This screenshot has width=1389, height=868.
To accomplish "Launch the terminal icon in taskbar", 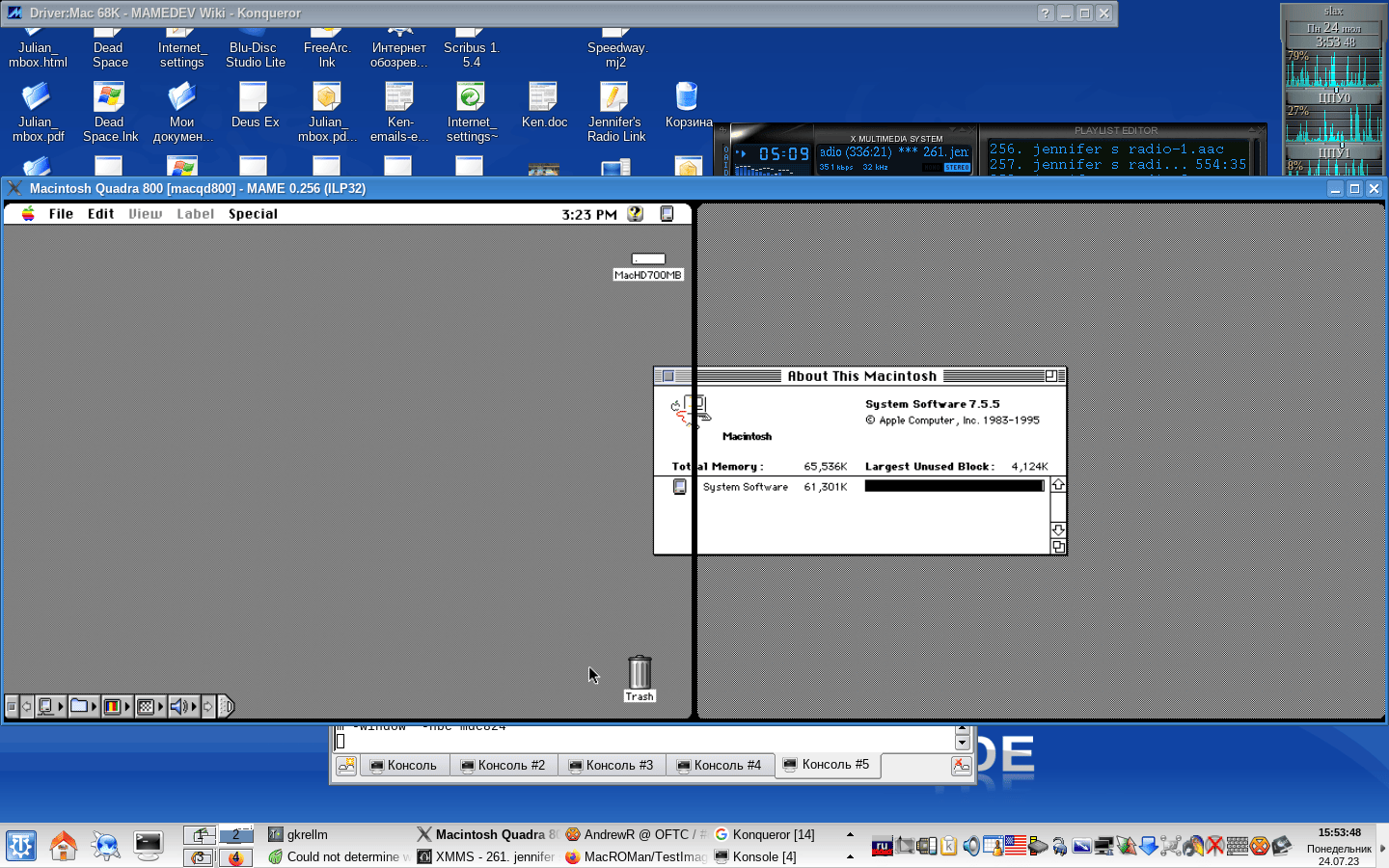I will coord(148,846).
